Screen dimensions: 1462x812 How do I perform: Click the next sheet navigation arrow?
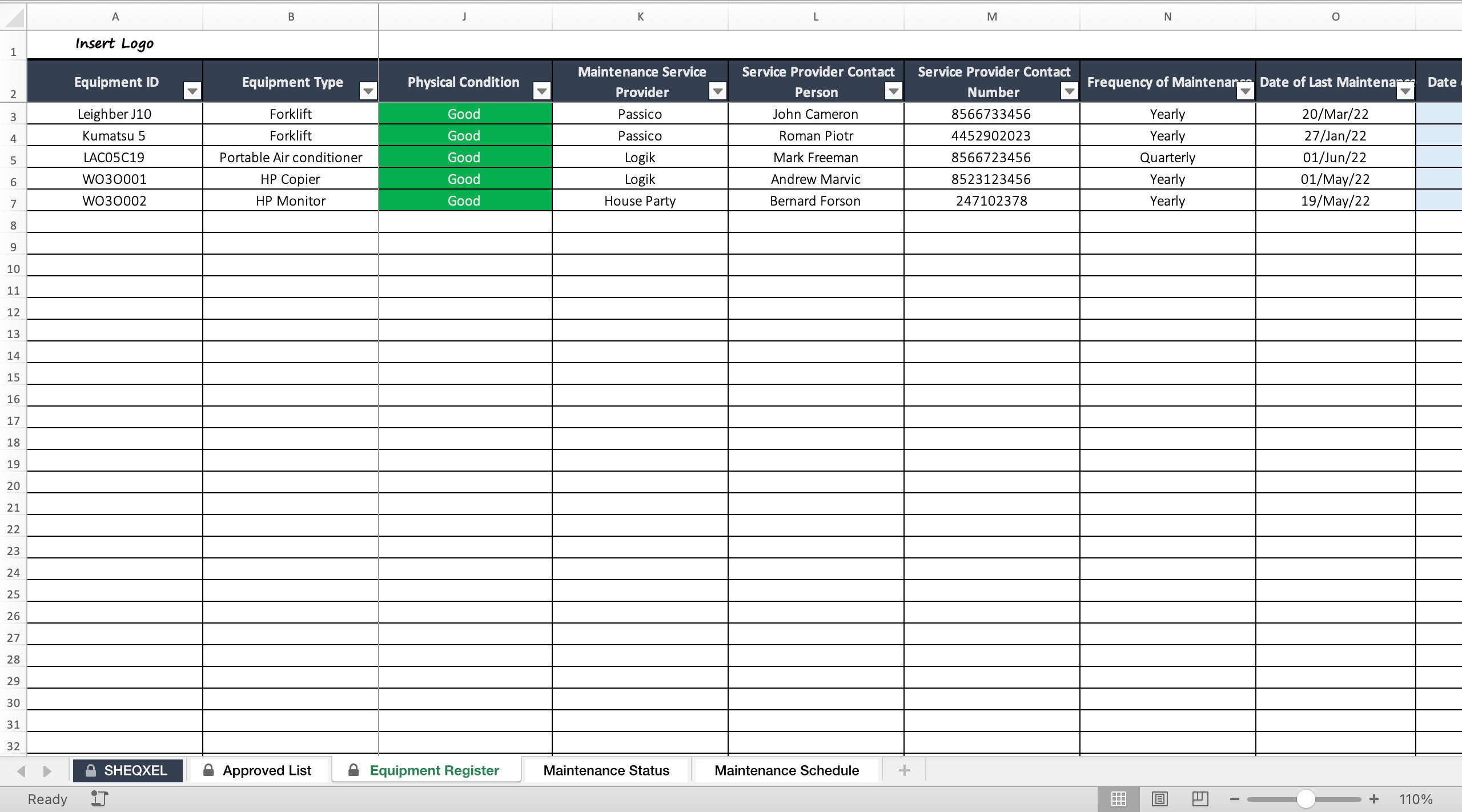pos(47,770)
